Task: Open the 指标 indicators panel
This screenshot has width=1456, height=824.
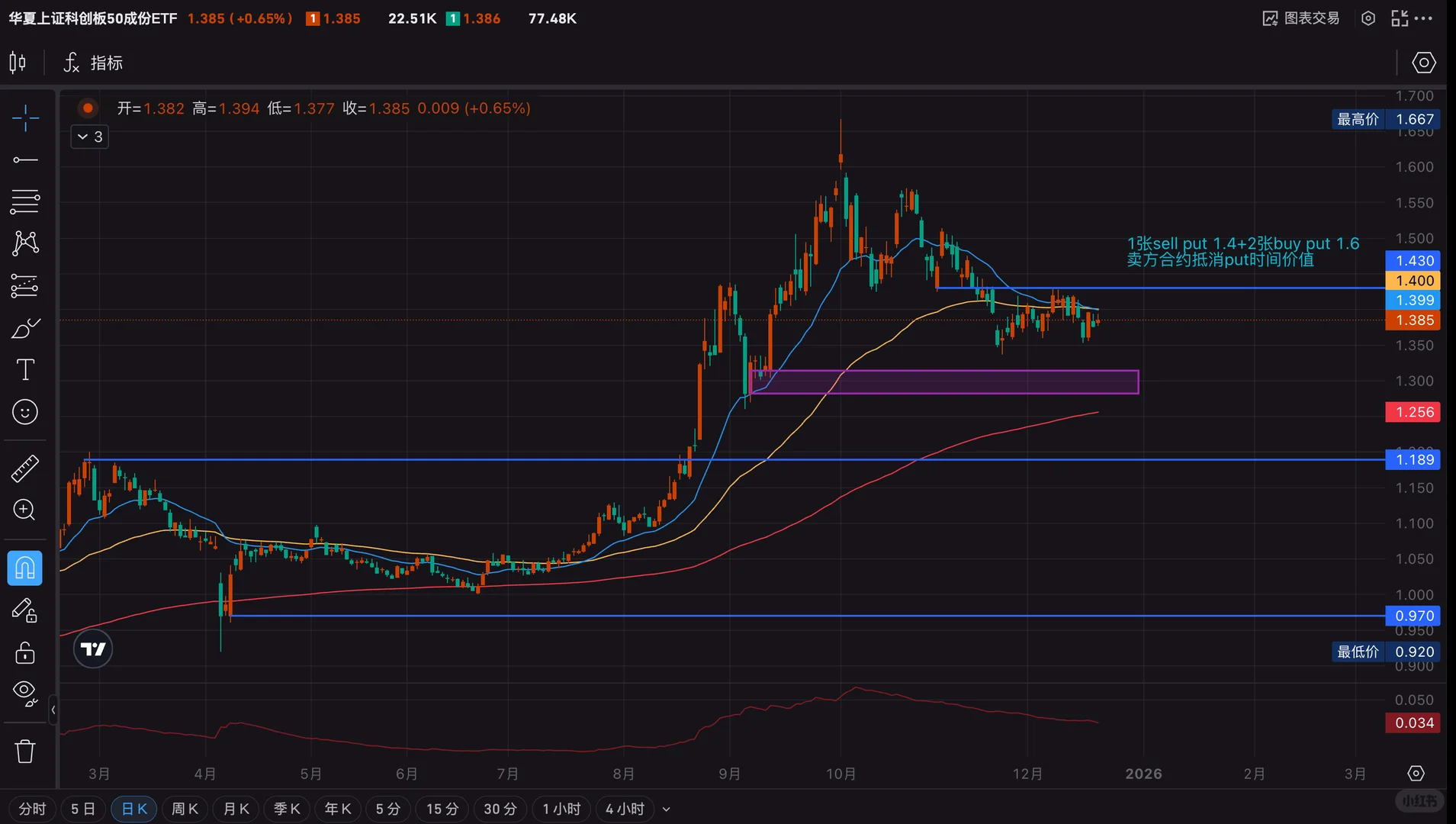Action: point(92,63)
